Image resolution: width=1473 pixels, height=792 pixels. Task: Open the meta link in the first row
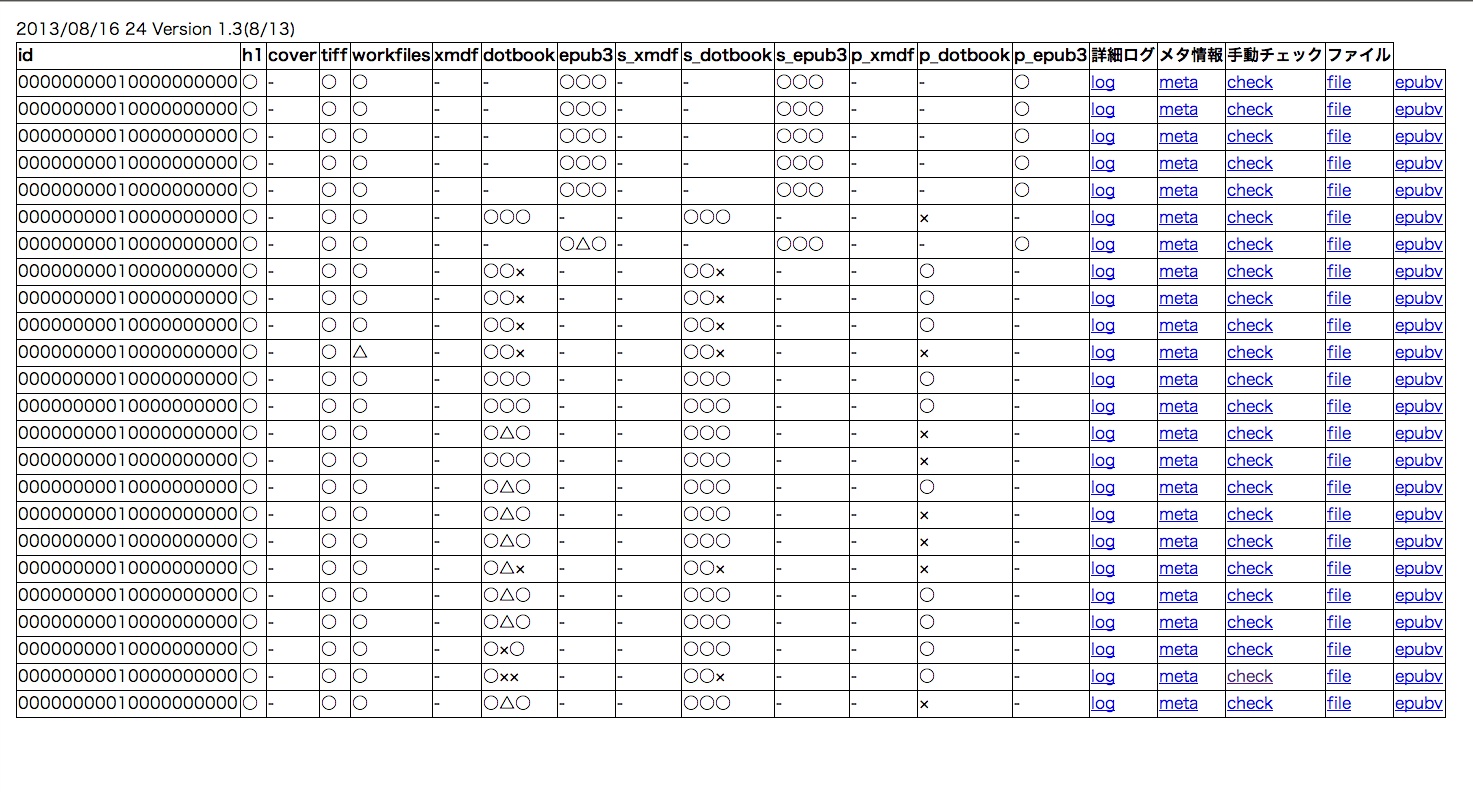pos(1177,83)
